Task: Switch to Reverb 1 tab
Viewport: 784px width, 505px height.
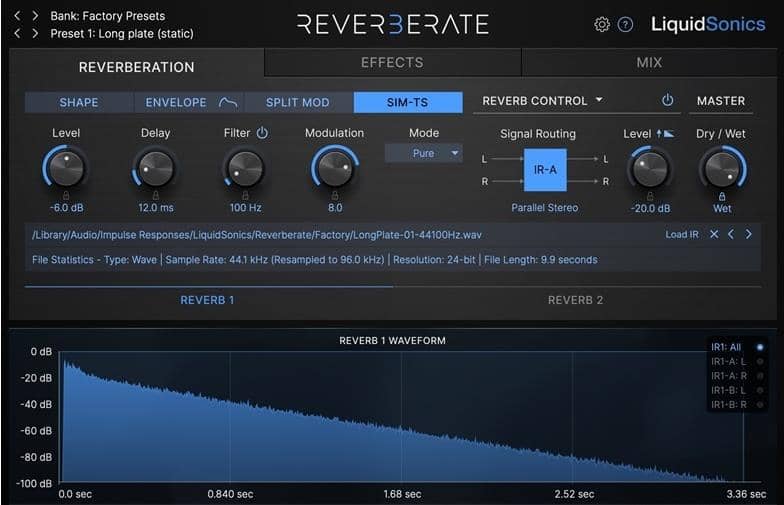Action: point(208,300)
